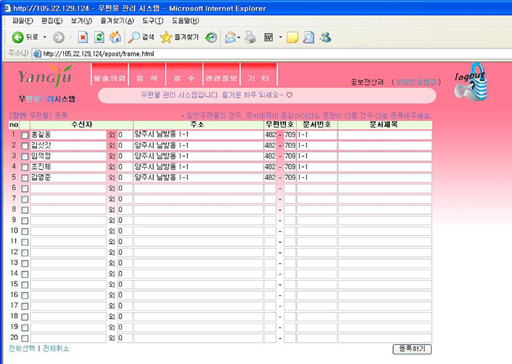512x364 pixels.
Task: Click the document number field in row 3
Action: click(x=317, y=156)
